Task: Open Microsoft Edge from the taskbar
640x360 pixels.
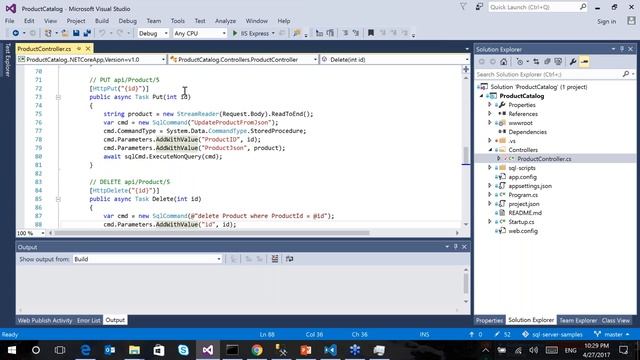Action: point(85,350)
